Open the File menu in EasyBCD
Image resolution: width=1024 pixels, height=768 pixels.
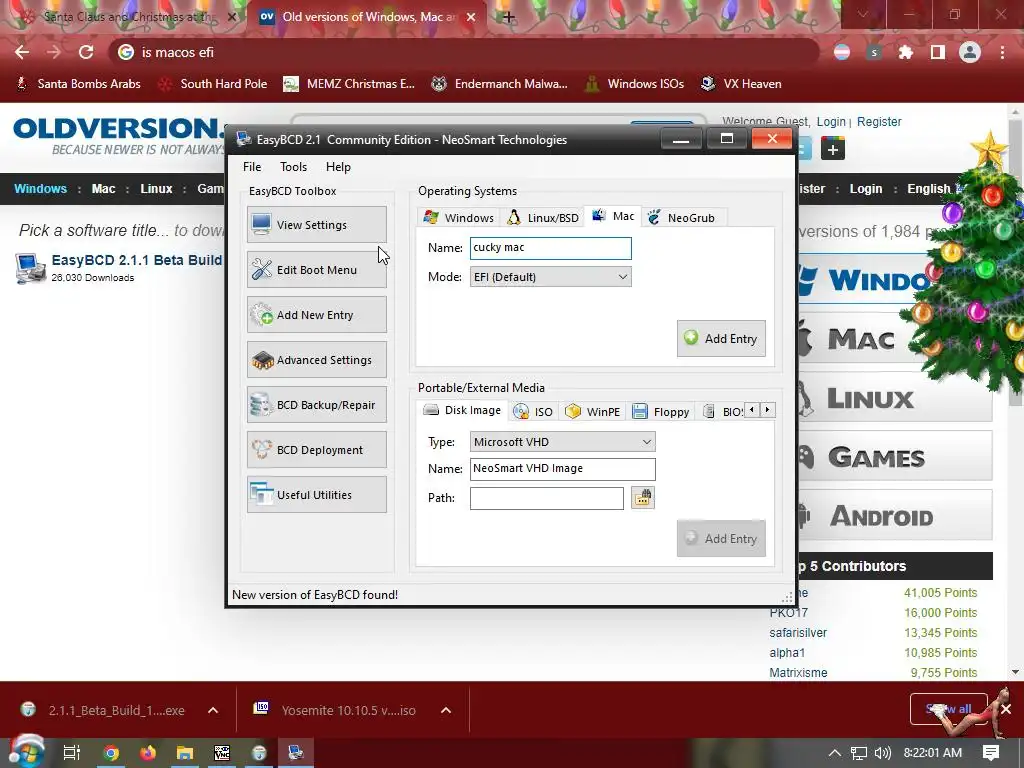point(252,167)
